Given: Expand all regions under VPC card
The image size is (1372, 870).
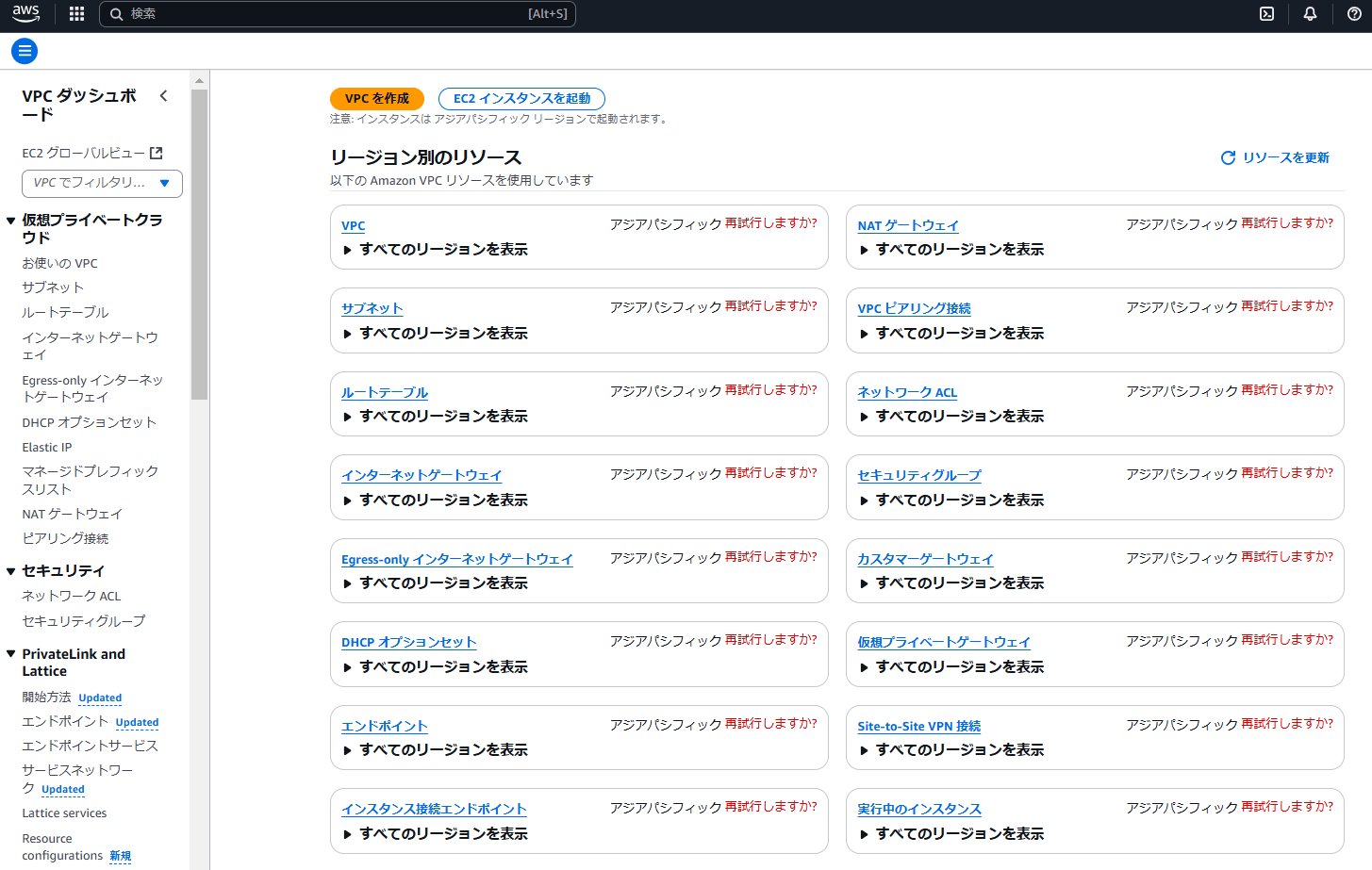Looking at the screenshot, I should 435,250.
